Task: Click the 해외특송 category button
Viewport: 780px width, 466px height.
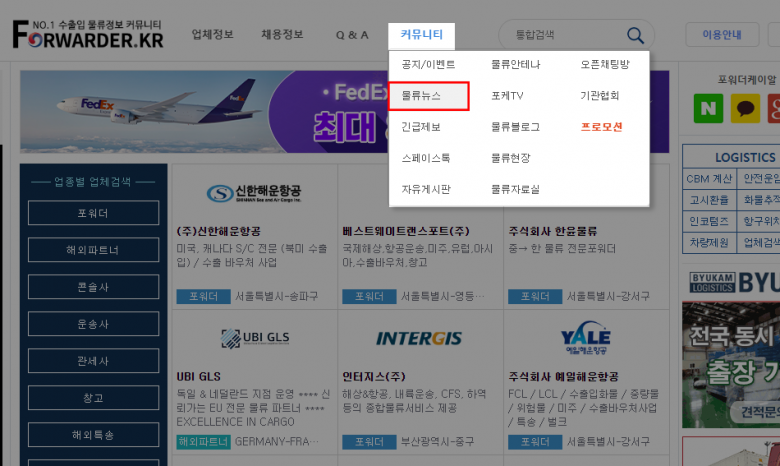Action: click(94, 435)
